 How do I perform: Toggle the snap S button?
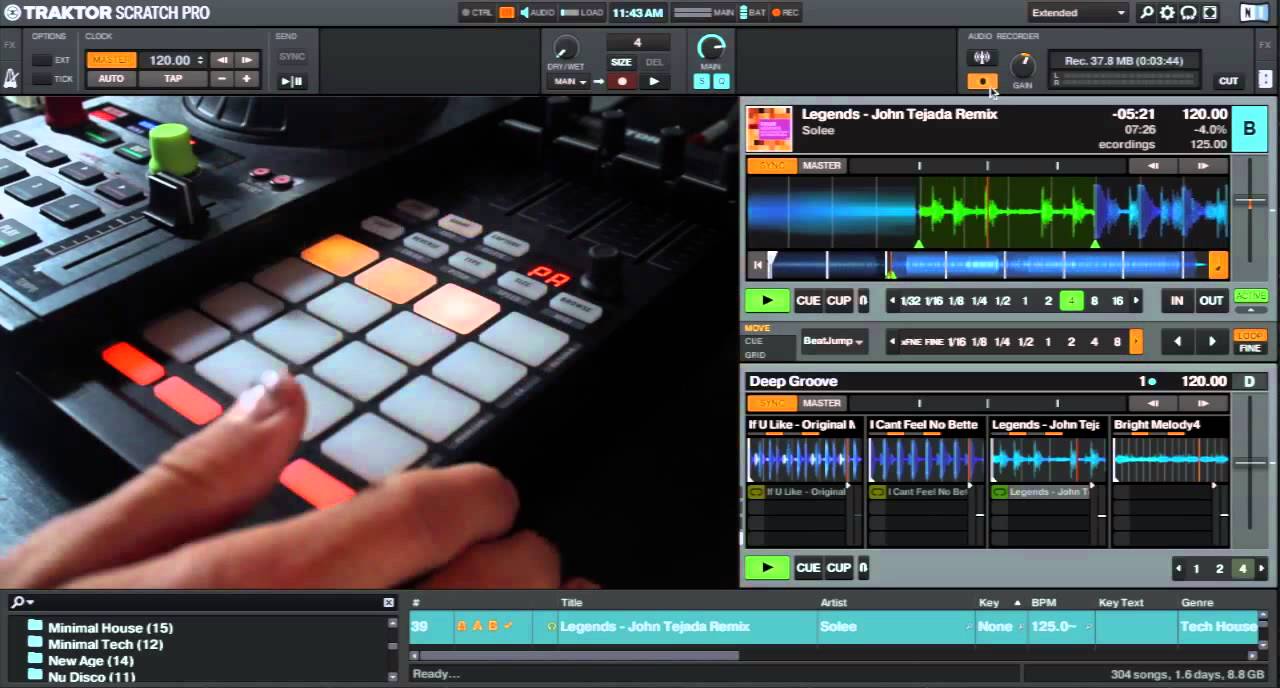[702, 81]
